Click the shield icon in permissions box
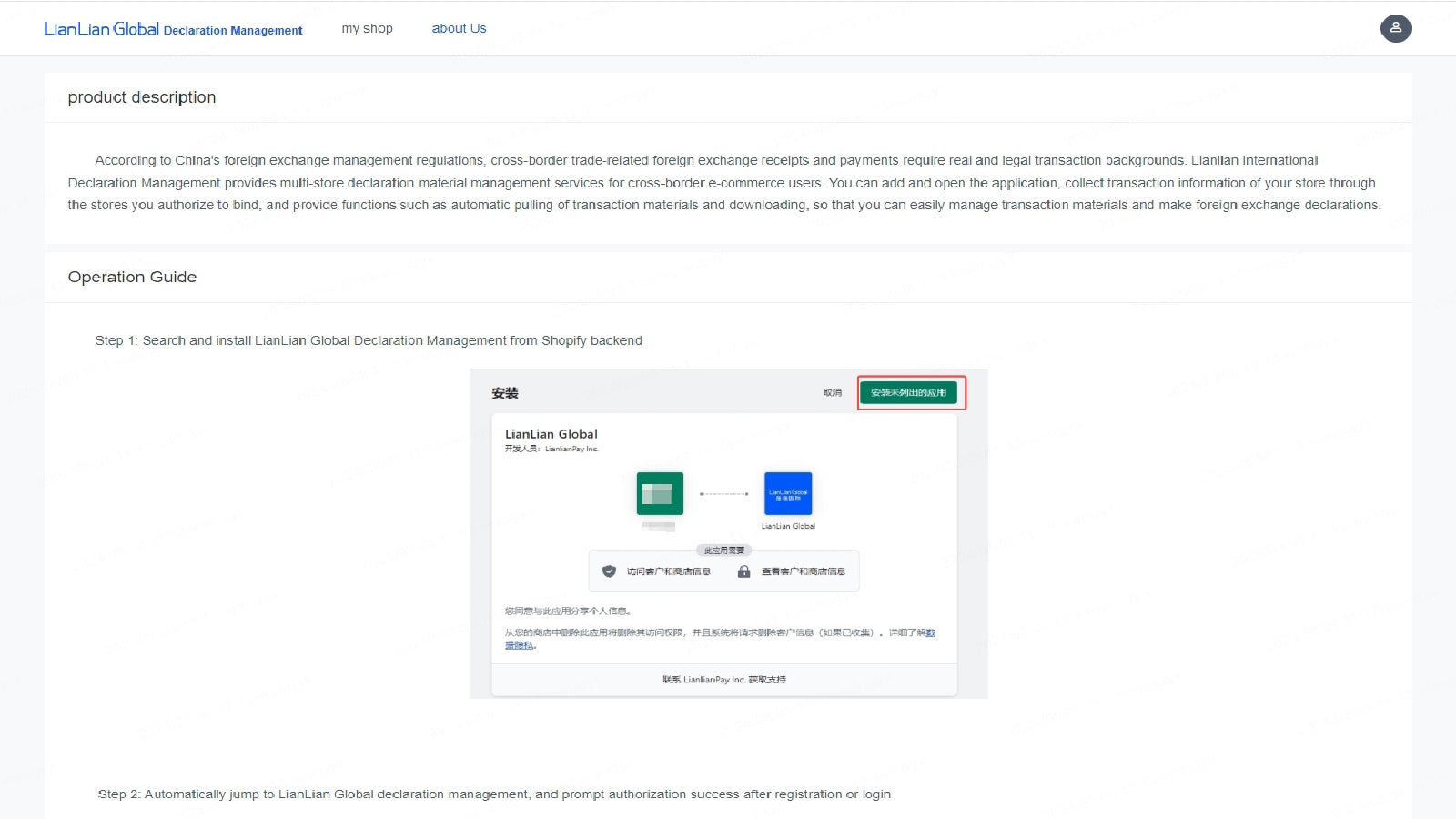Viewport: 1456px width, 819px height. [609, 571]
